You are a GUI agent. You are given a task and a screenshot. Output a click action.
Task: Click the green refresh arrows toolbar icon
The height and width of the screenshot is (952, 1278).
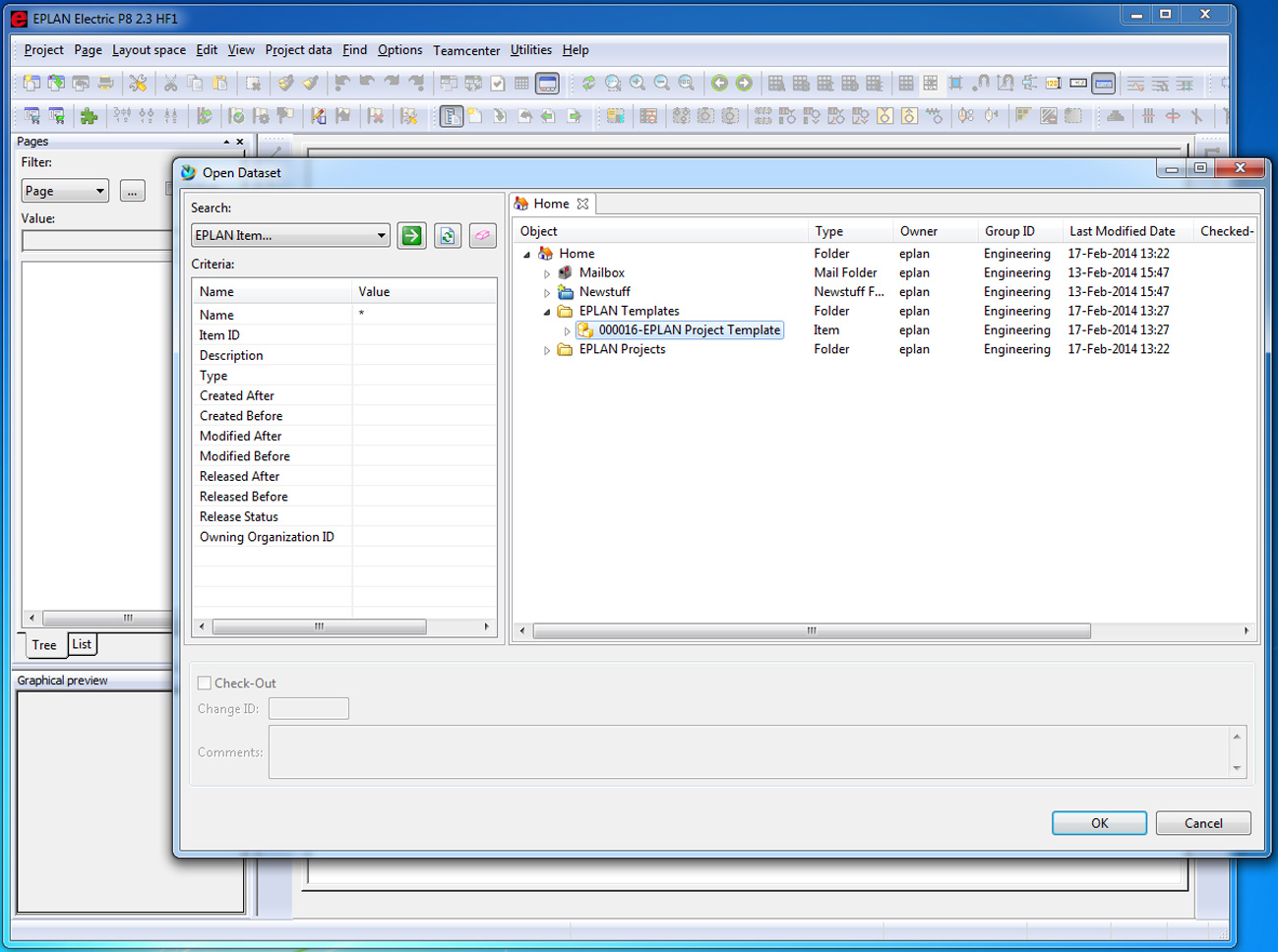(588, 84)
